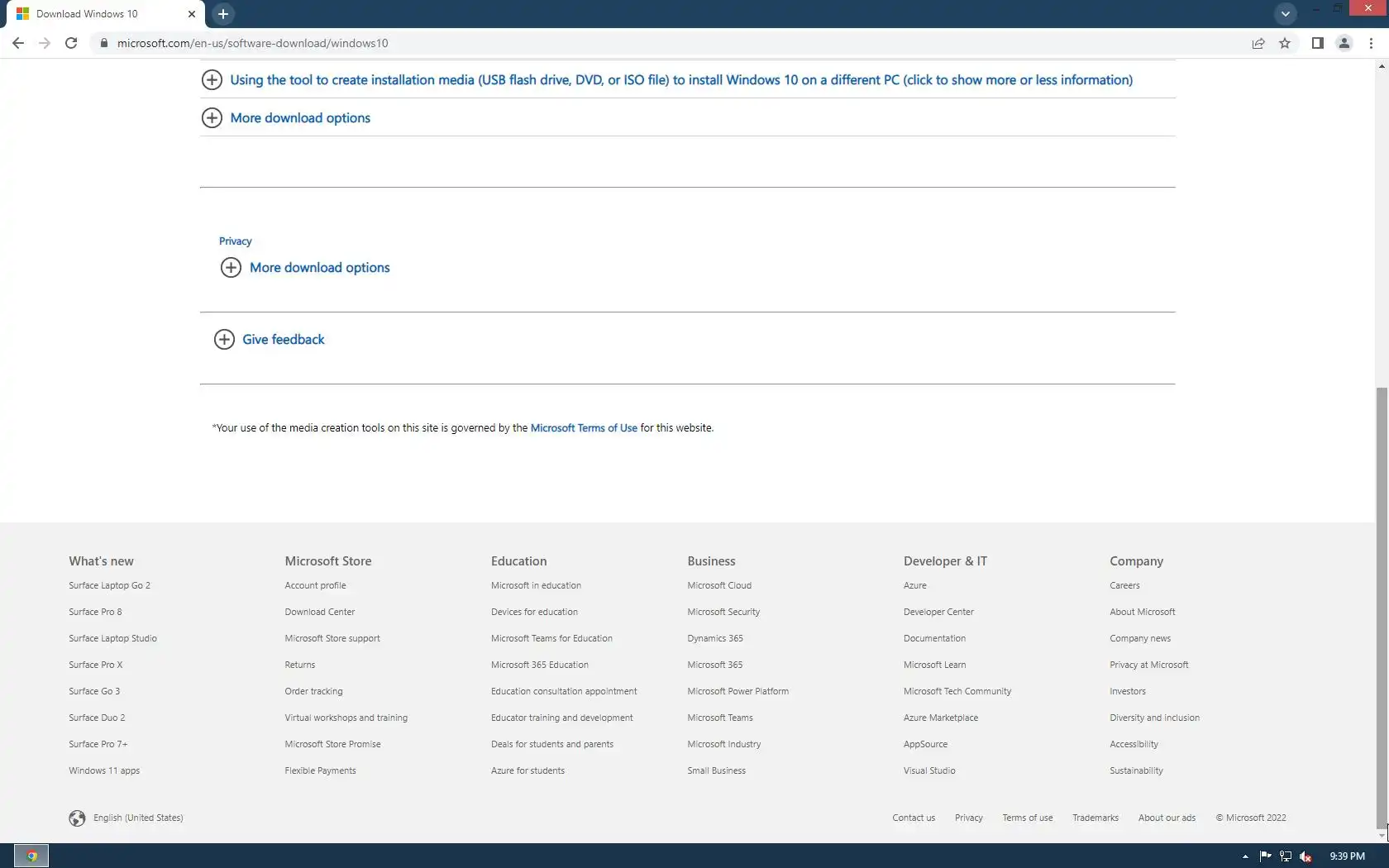Image resolution: width=1389 pixels, height=868 pixels.
Task: Click the globe language icon
Action: (x=77, y=818)
